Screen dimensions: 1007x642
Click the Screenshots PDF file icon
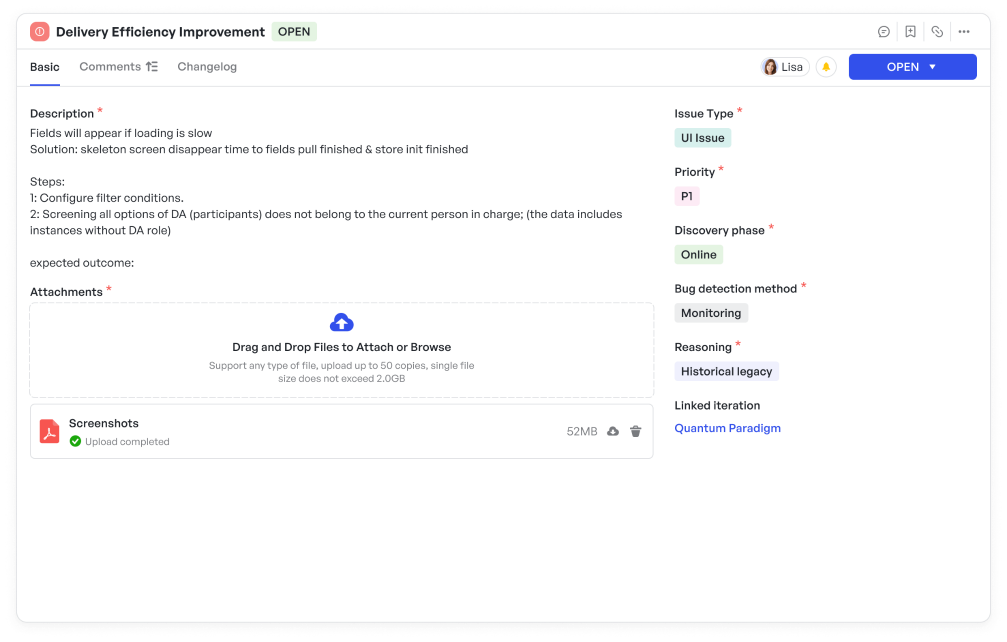tap(49, 431)
